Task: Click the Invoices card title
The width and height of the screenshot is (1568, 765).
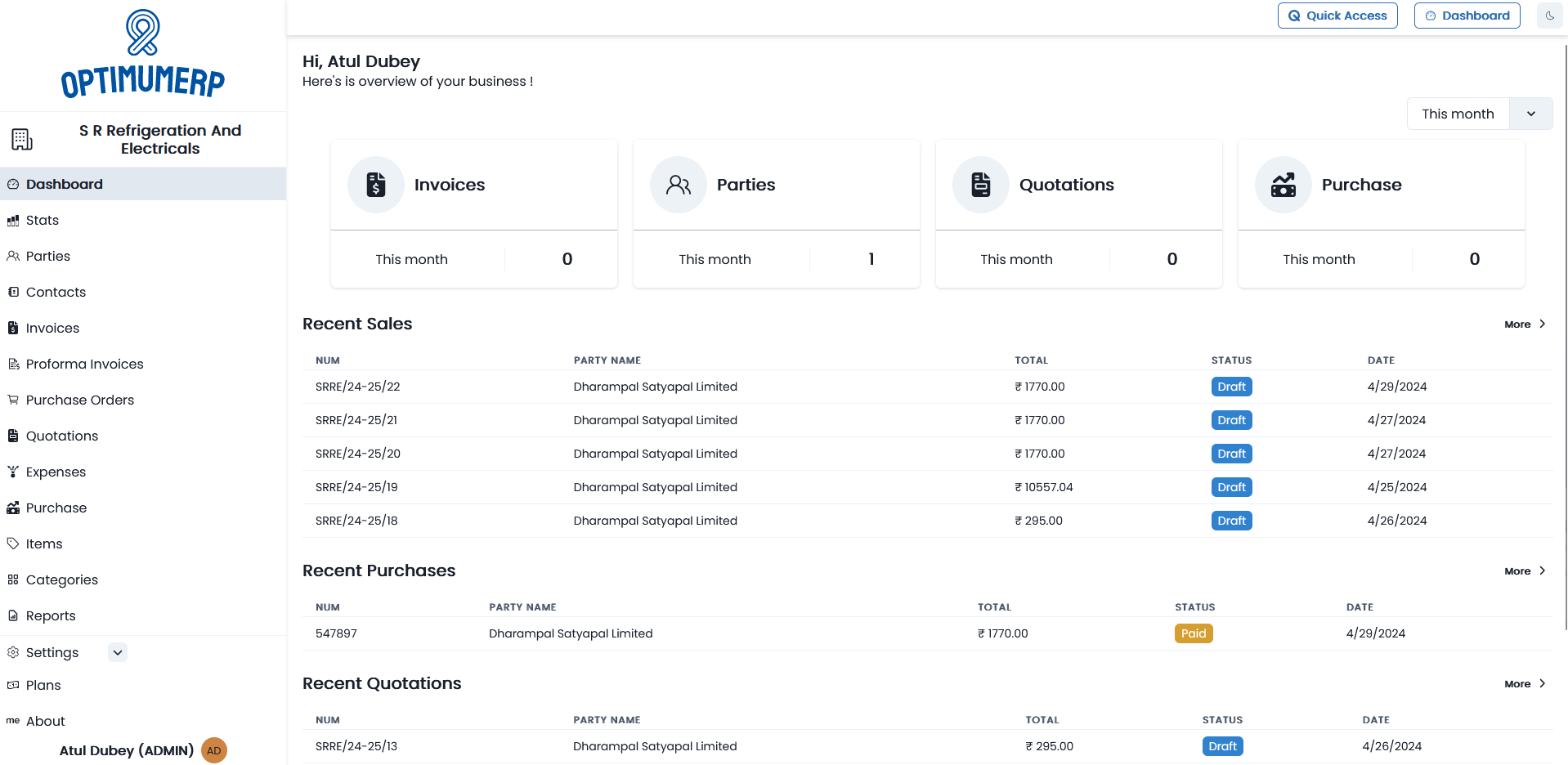Action: pyautogui.click(x=450, y=185)
